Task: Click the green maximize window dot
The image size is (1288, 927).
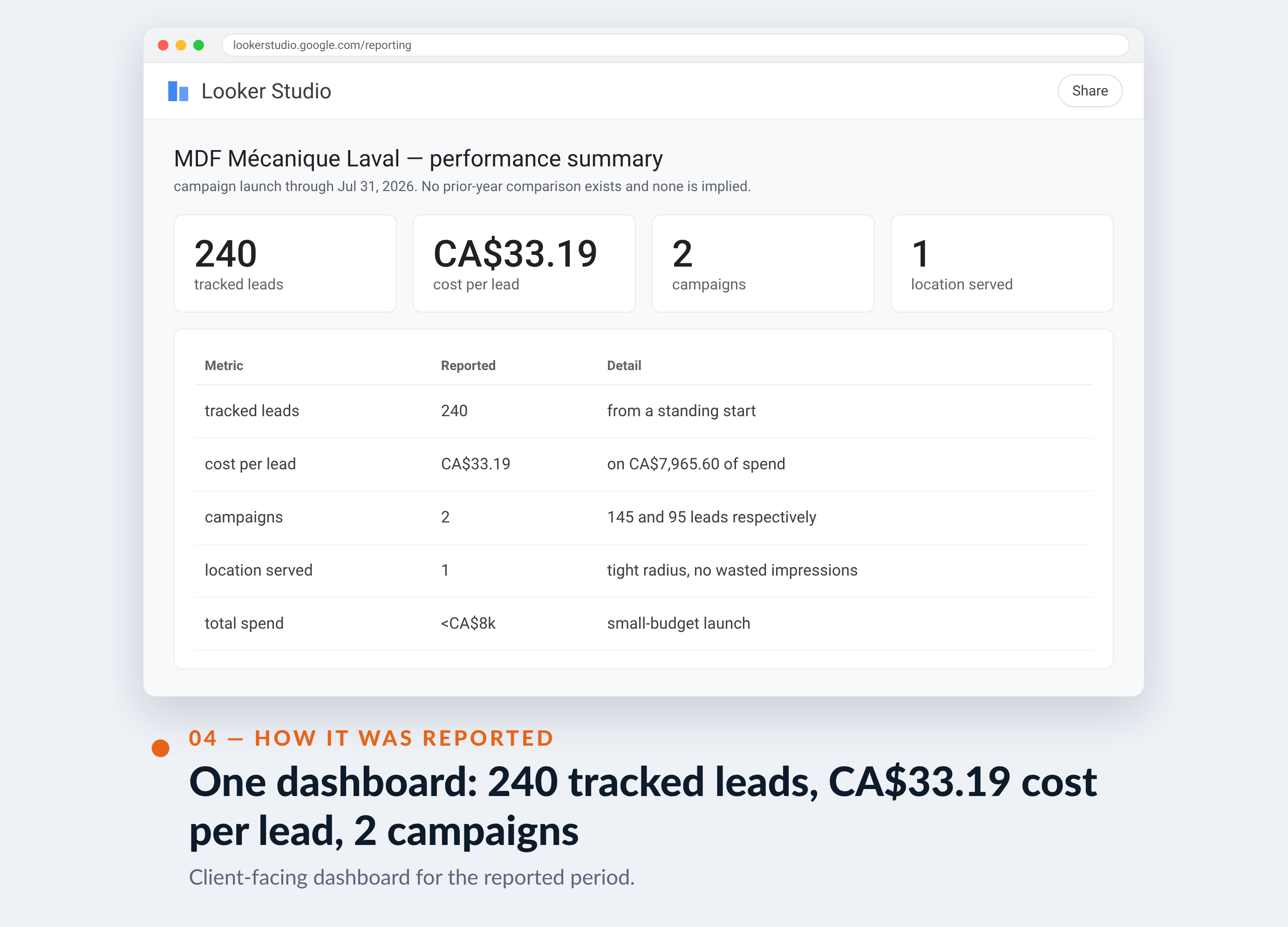Action: point(198,45)
